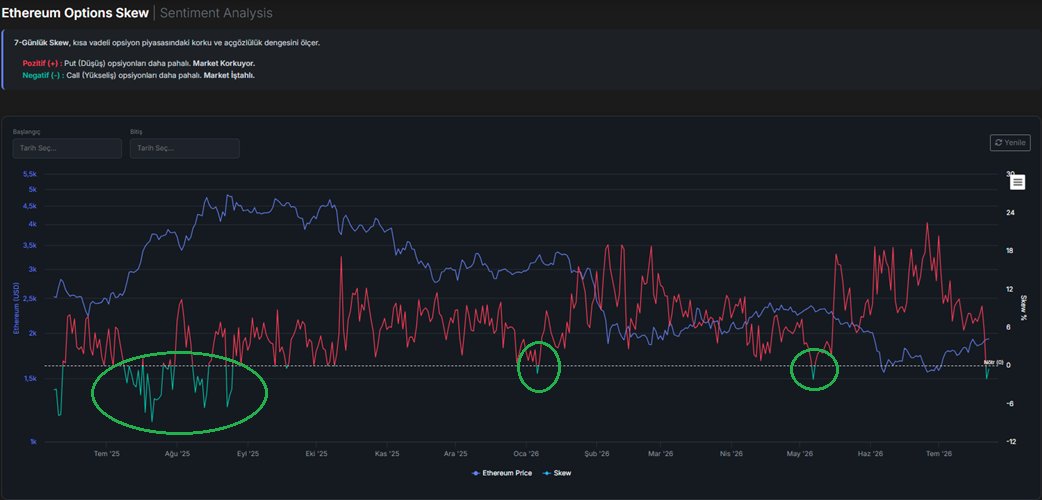Click the Ağu '25 axis label
1042x500 pixels.
(177, 453)
